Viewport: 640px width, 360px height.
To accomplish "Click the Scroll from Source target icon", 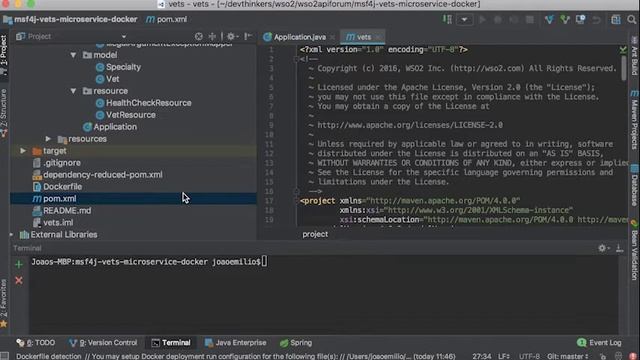I will [199, 36].
